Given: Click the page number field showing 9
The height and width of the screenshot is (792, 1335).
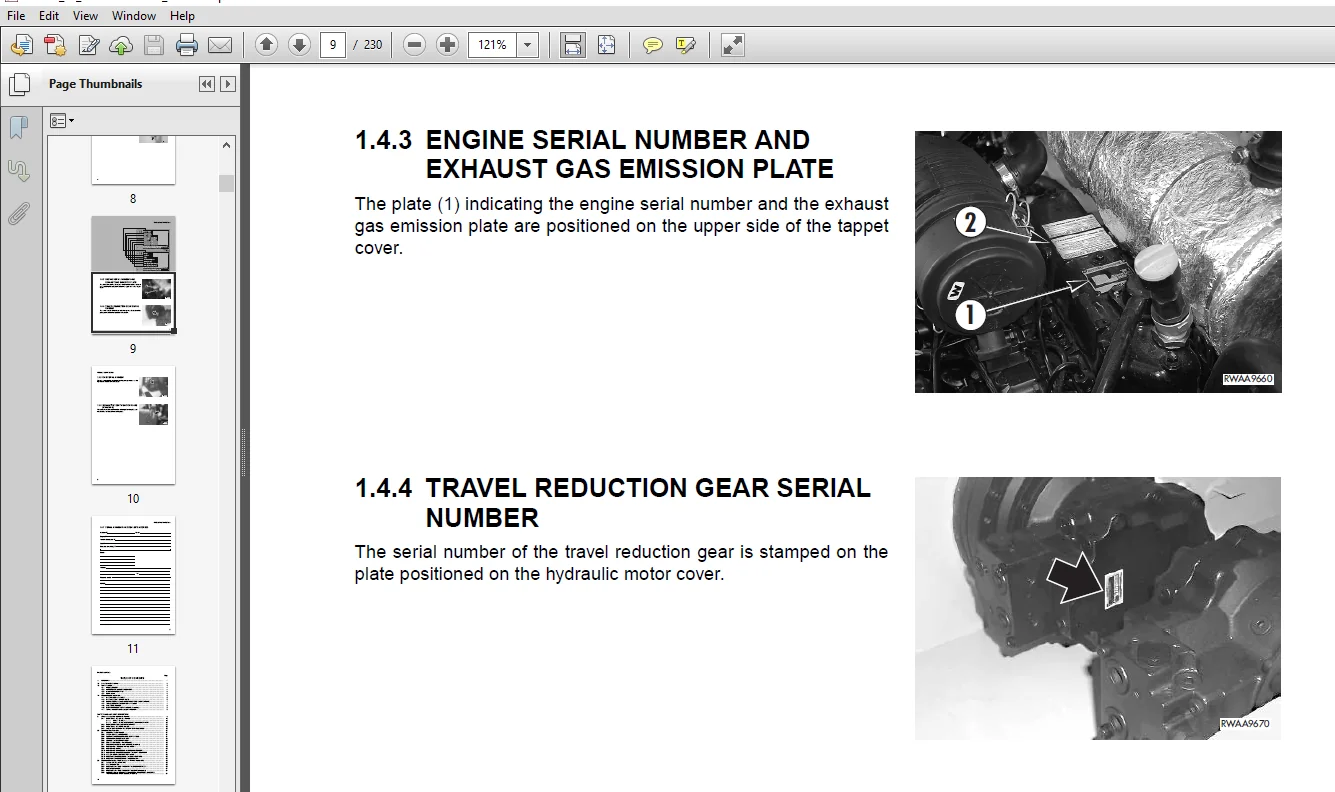Looking at the screenshot, I should coord(333,45).
